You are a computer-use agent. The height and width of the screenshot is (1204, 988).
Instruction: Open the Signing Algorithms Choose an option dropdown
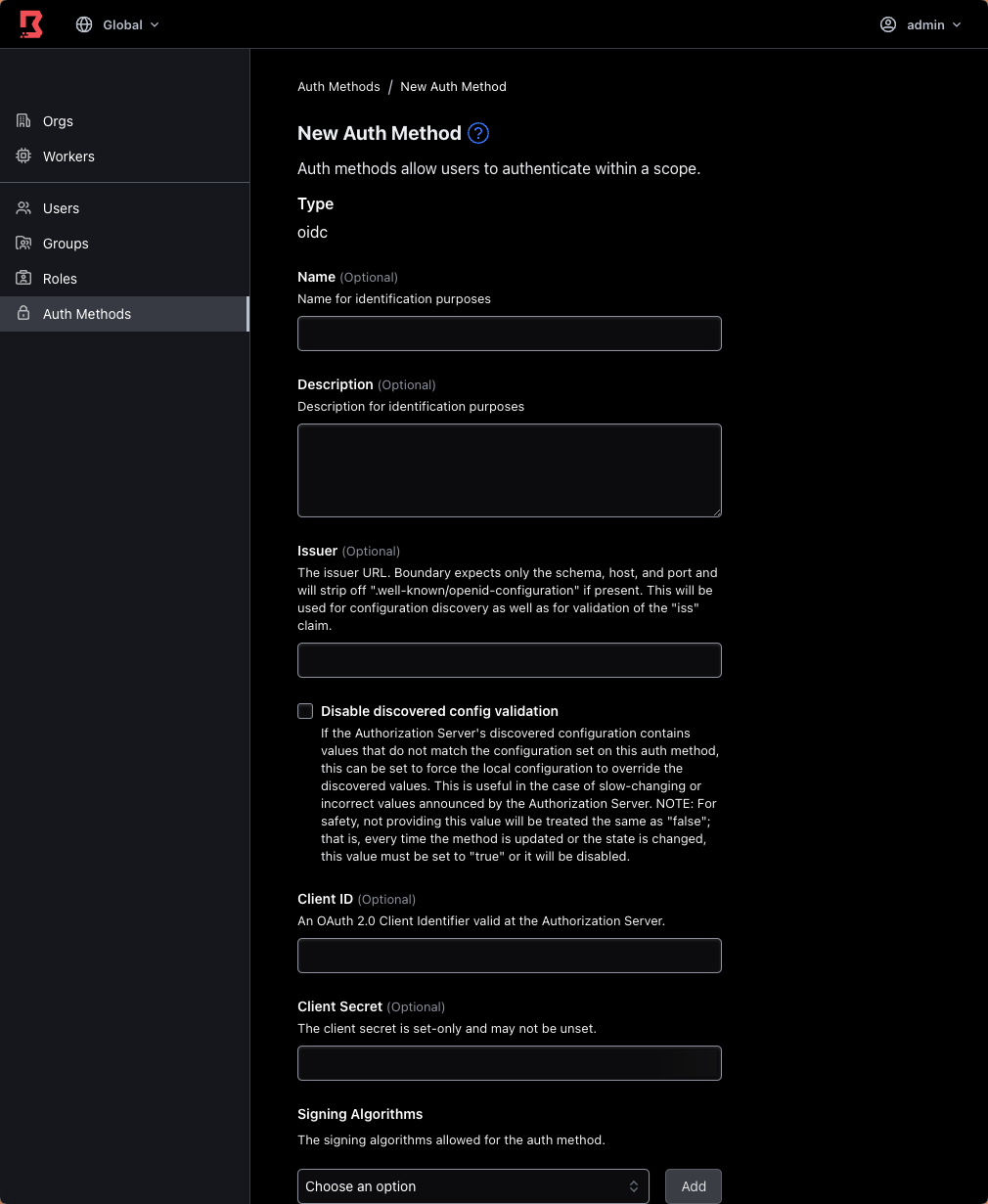(x=473, y=1186)
